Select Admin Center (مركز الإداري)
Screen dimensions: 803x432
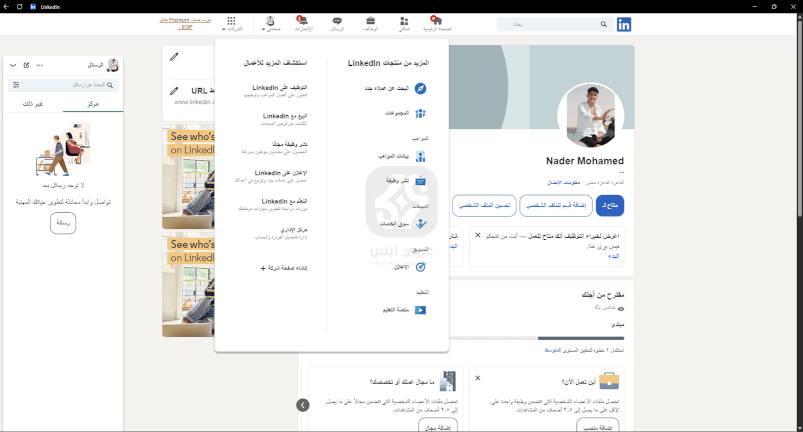coord(281,233)
